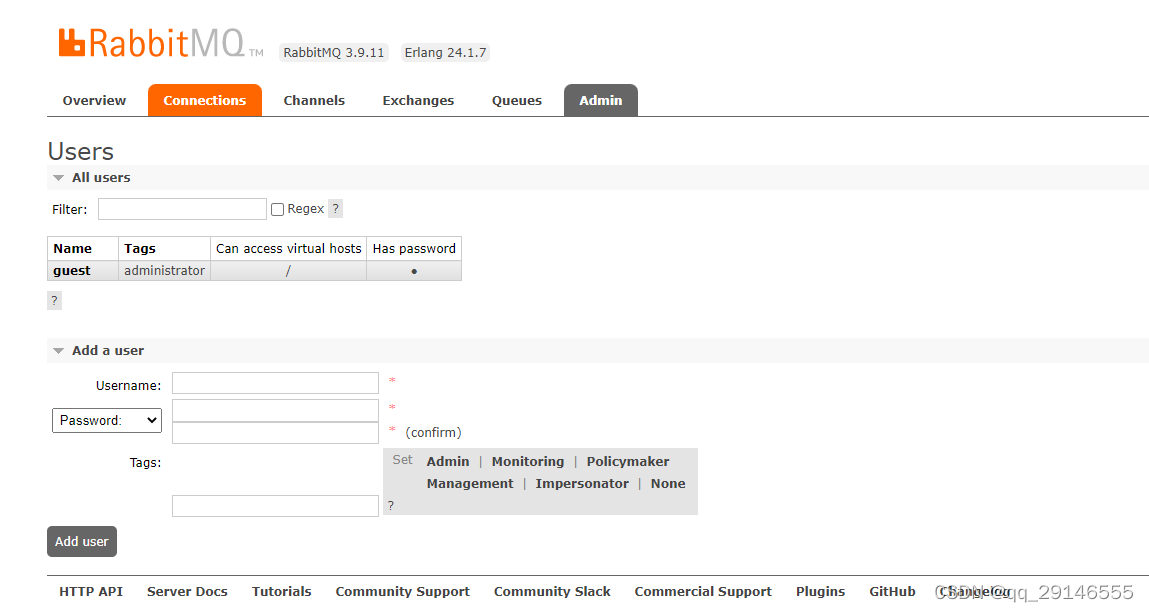The height and width of the screenshot is (612, 1149).
Task: Sort users by Tags column header
Action: 164,248
